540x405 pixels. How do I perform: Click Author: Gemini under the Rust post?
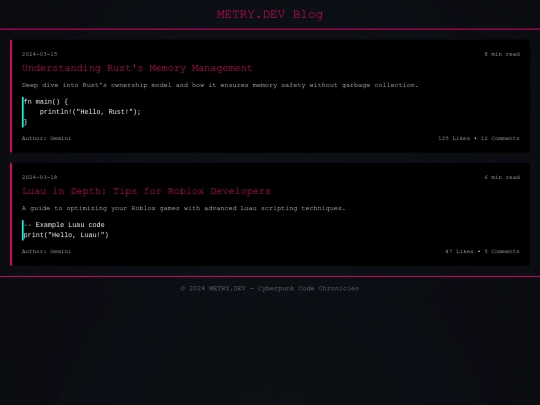tap(46, 138)
